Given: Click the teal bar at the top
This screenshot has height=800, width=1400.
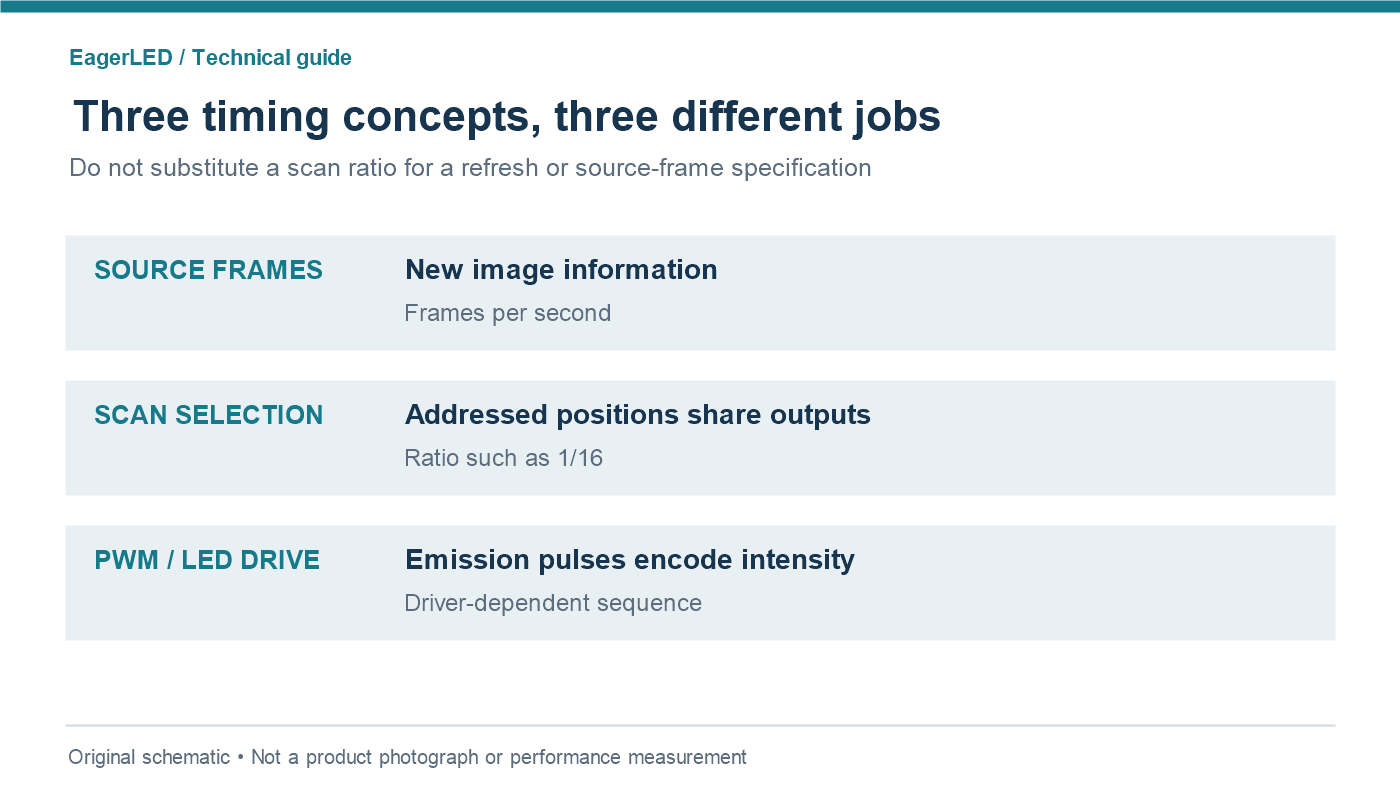Looking at the screenshot, I should (700, 6).
